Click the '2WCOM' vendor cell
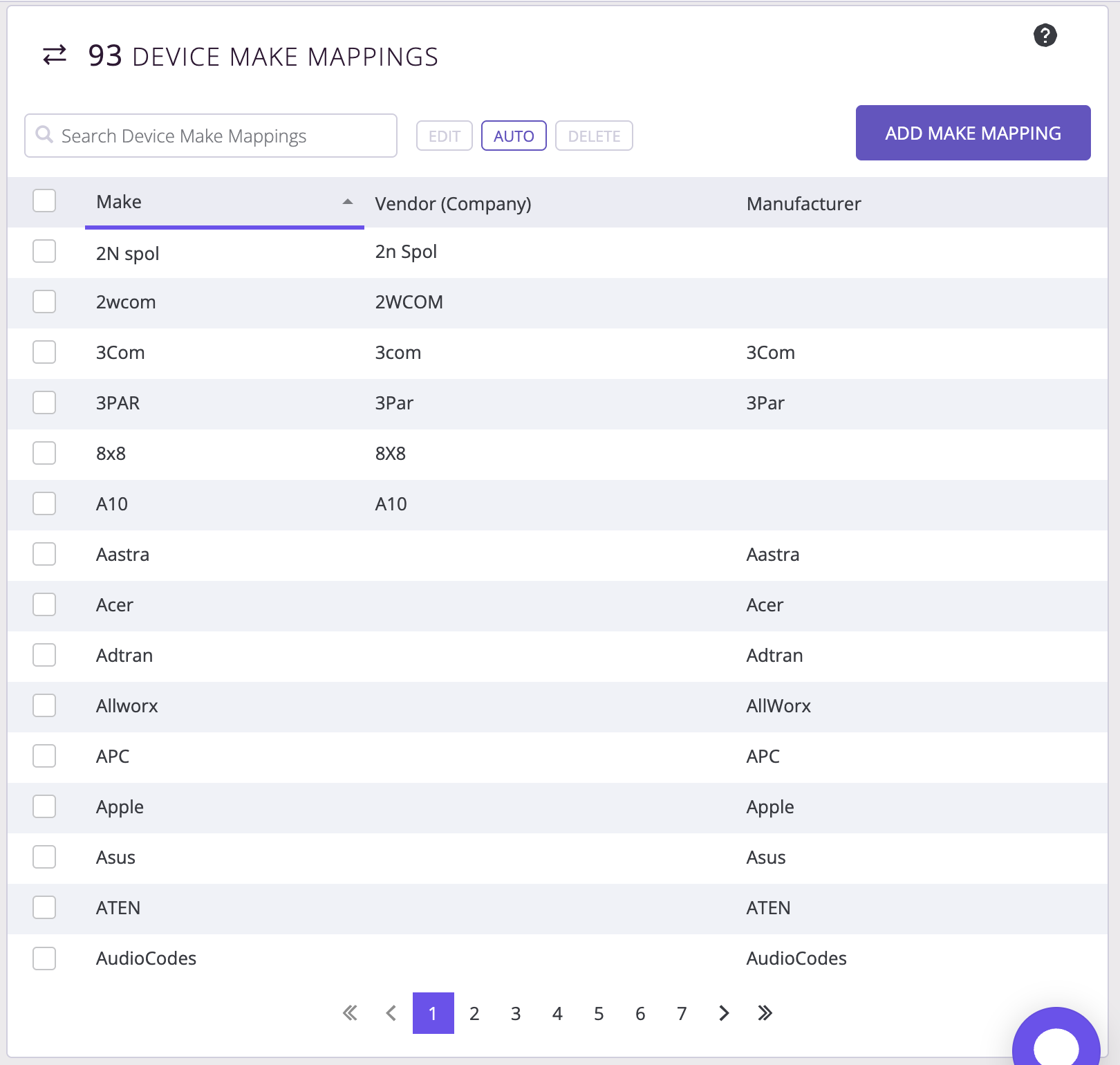Screen dimensions: 1120x1065 click(409, 302)
